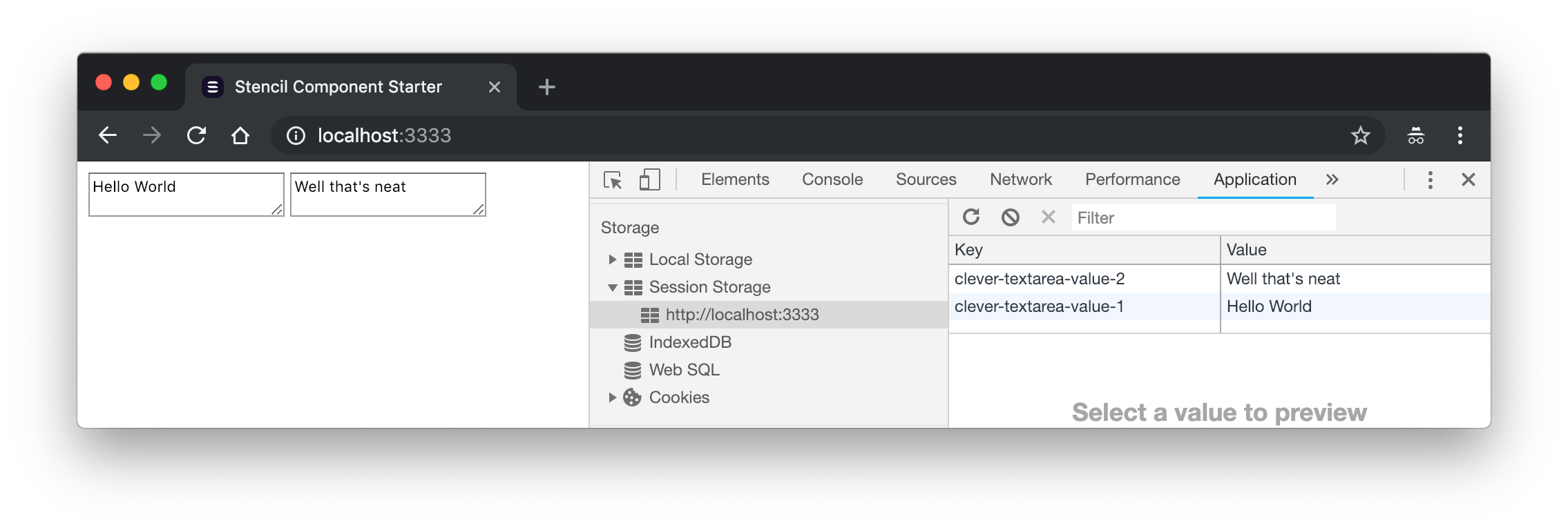This screenshot has width=1568, height=530.
Task: Switch to the Console tab
Action: (832, 179)
